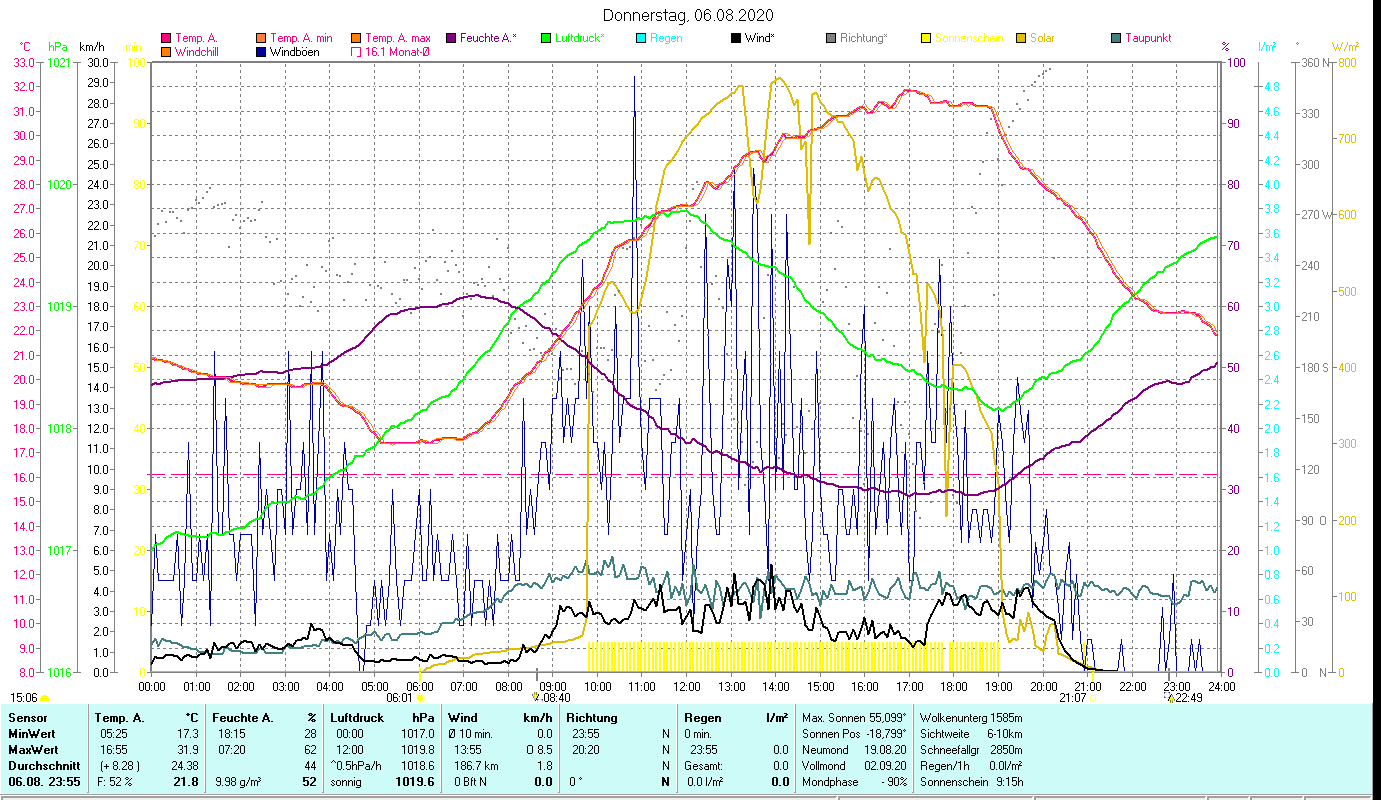1381x800 pixels.
Task: Click the Regen/1h 0.0l/m² entry
Action: [971, 766]
